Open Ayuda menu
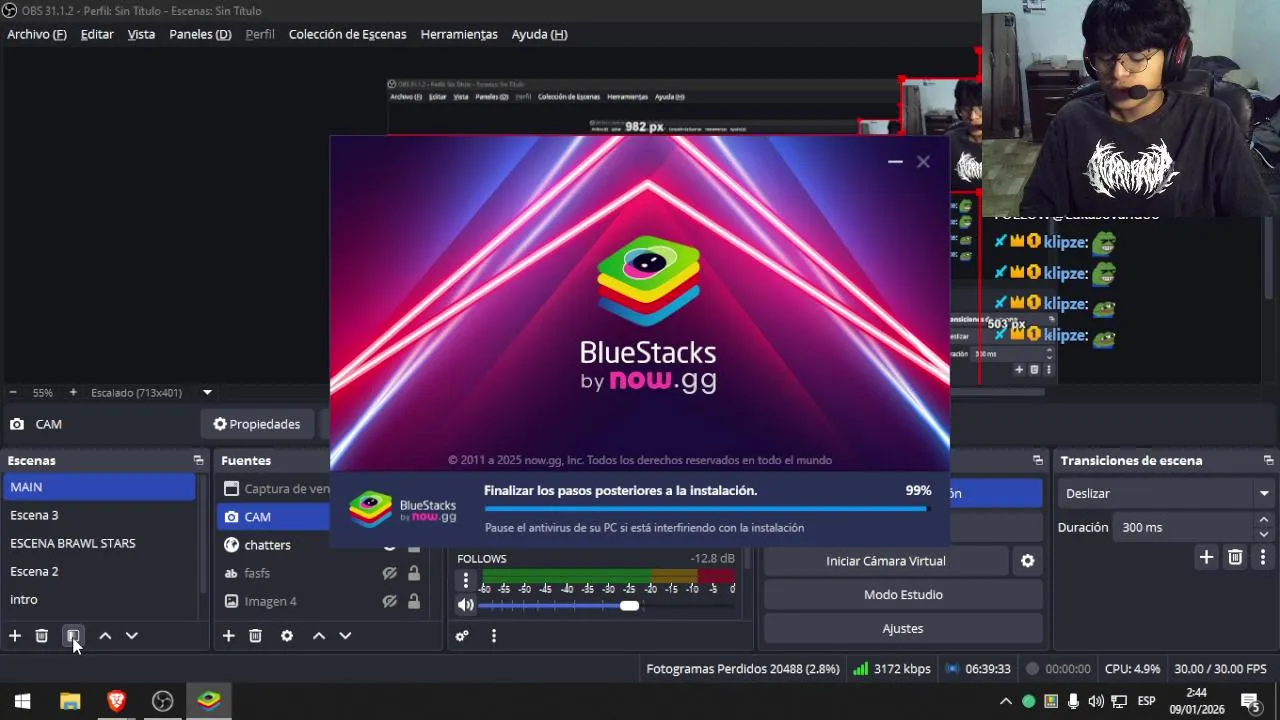The height and width of the screenshot is (720, 1280). click(539, 34)
